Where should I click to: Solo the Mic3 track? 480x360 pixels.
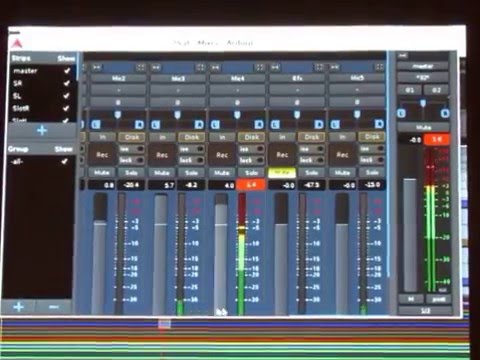[x=191, y=173]
